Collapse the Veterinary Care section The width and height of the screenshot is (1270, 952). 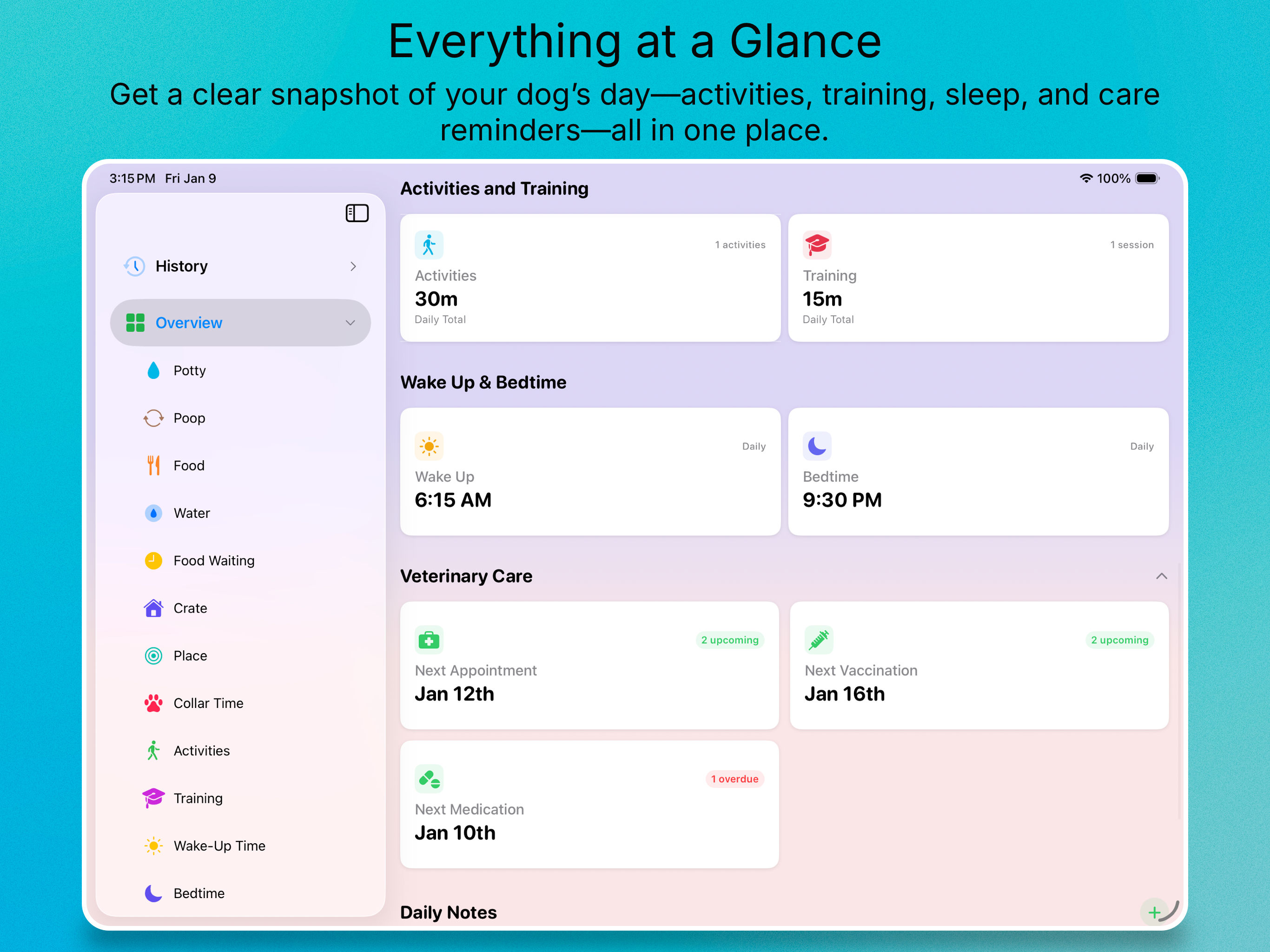click(x=1162, y=576)
